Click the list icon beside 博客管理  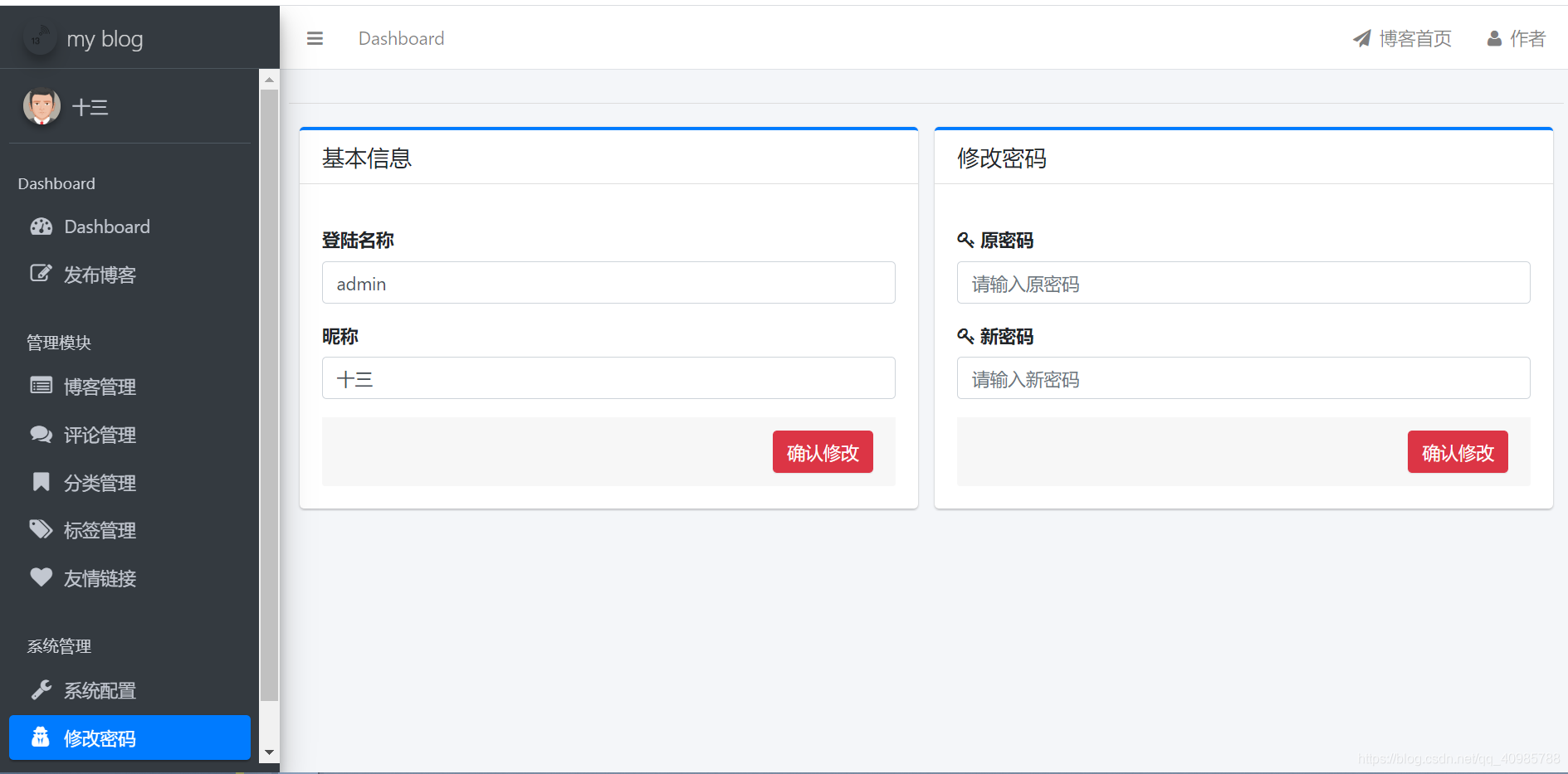pyautogui.click(x=41, y=386)
